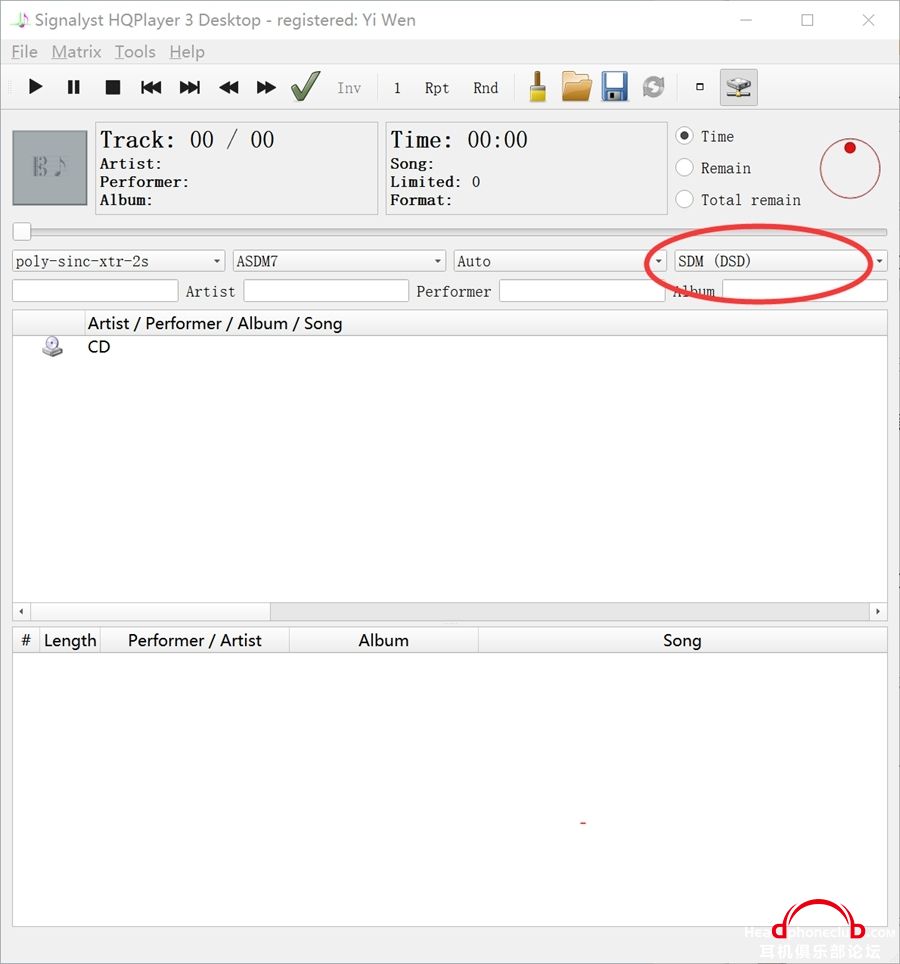This screenshot has height=964, width=900.
Task: Open the ASDM7 modulator dropdown
Action: 339,261
